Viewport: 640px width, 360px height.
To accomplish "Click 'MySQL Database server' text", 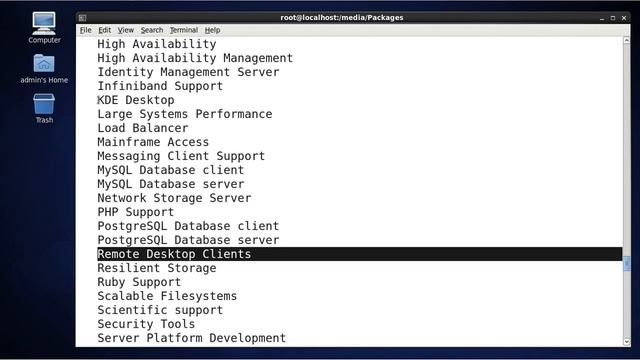I will (171, 184).
